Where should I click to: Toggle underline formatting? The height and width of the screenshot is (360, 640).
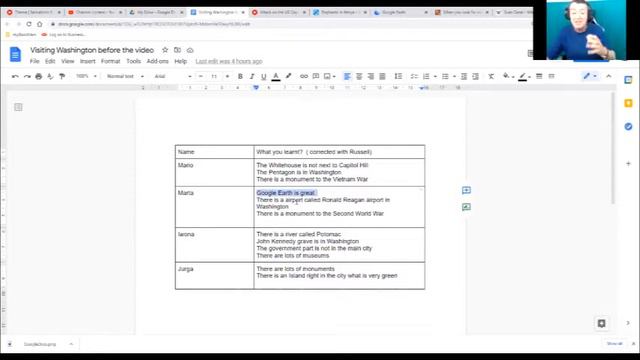[264, 76]
